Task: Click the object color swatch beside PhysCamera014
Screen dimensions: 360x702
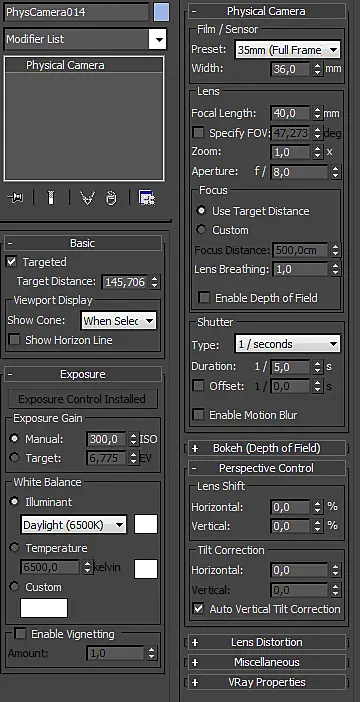Action: click(161, 12)
